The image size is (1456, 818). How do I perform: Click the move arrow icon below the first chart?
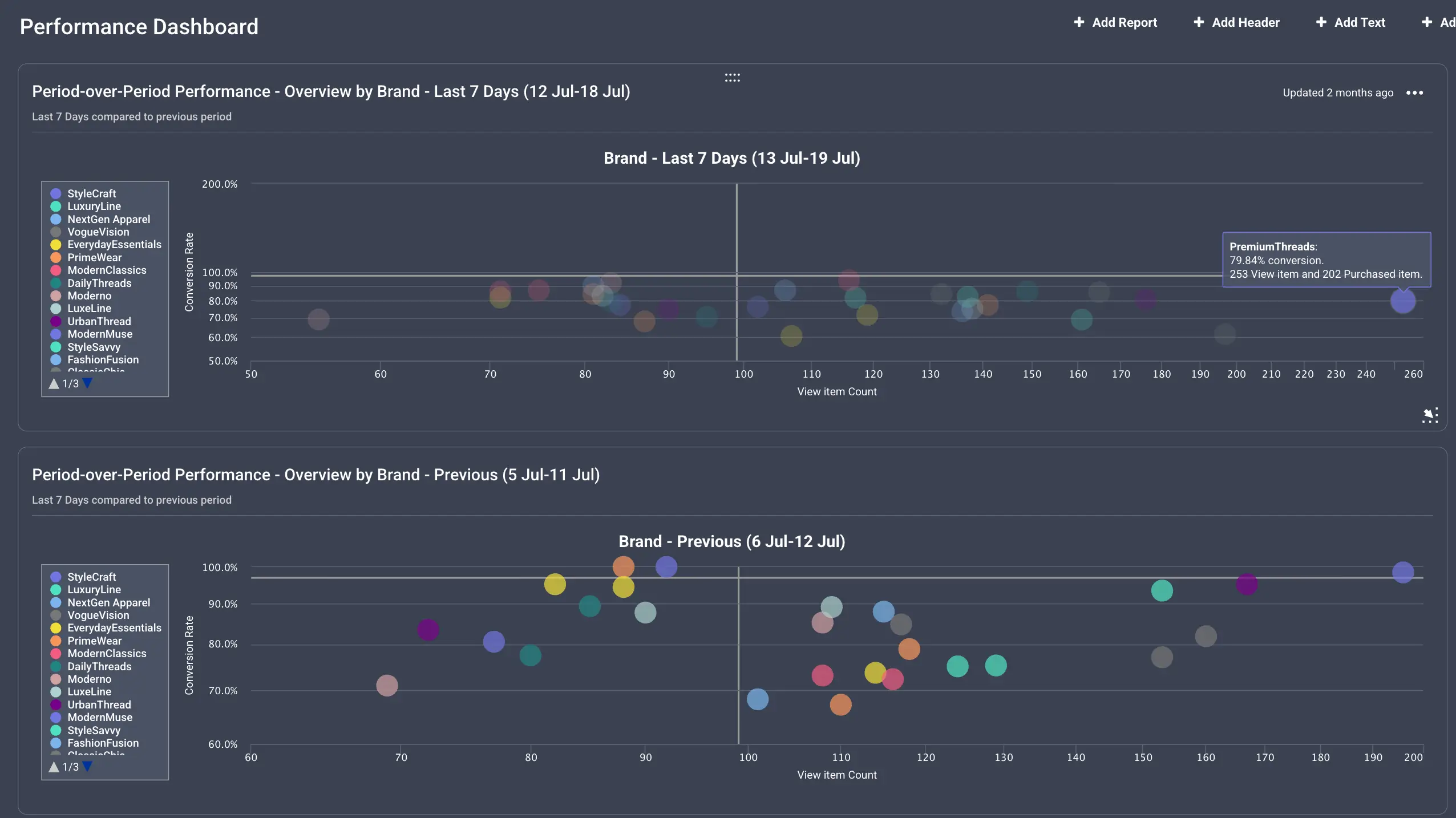pyautogui.click(x=1430, y=415)
